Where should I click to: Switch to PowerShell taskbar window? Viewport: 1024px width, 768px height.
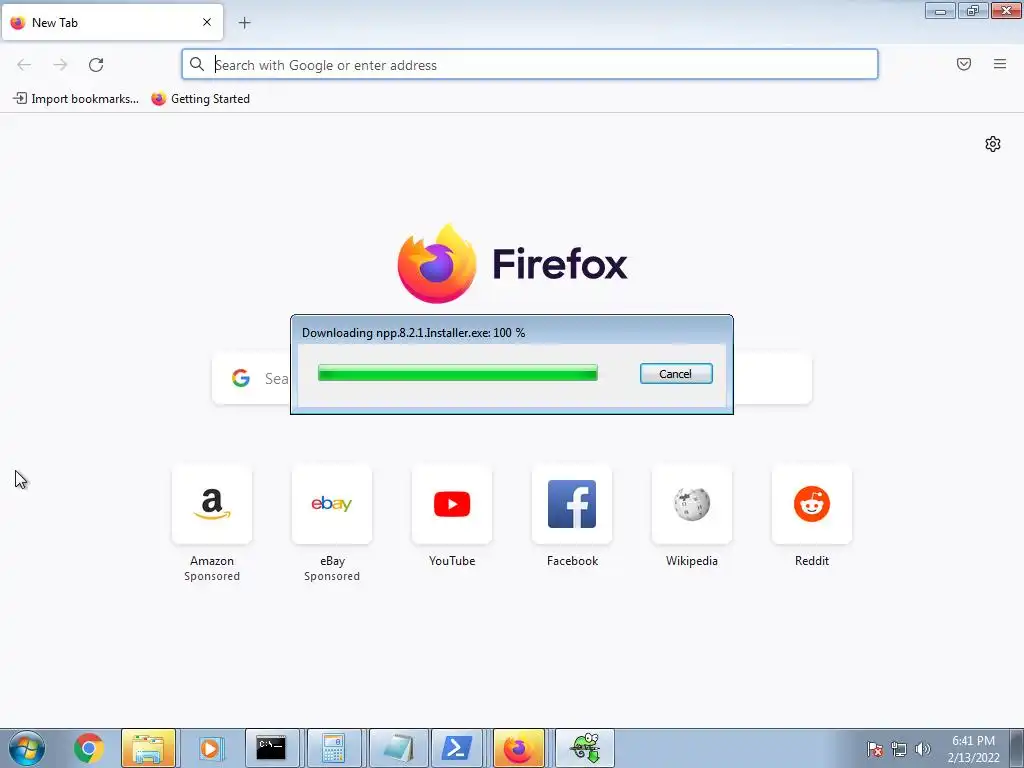(x=457, y=748)
